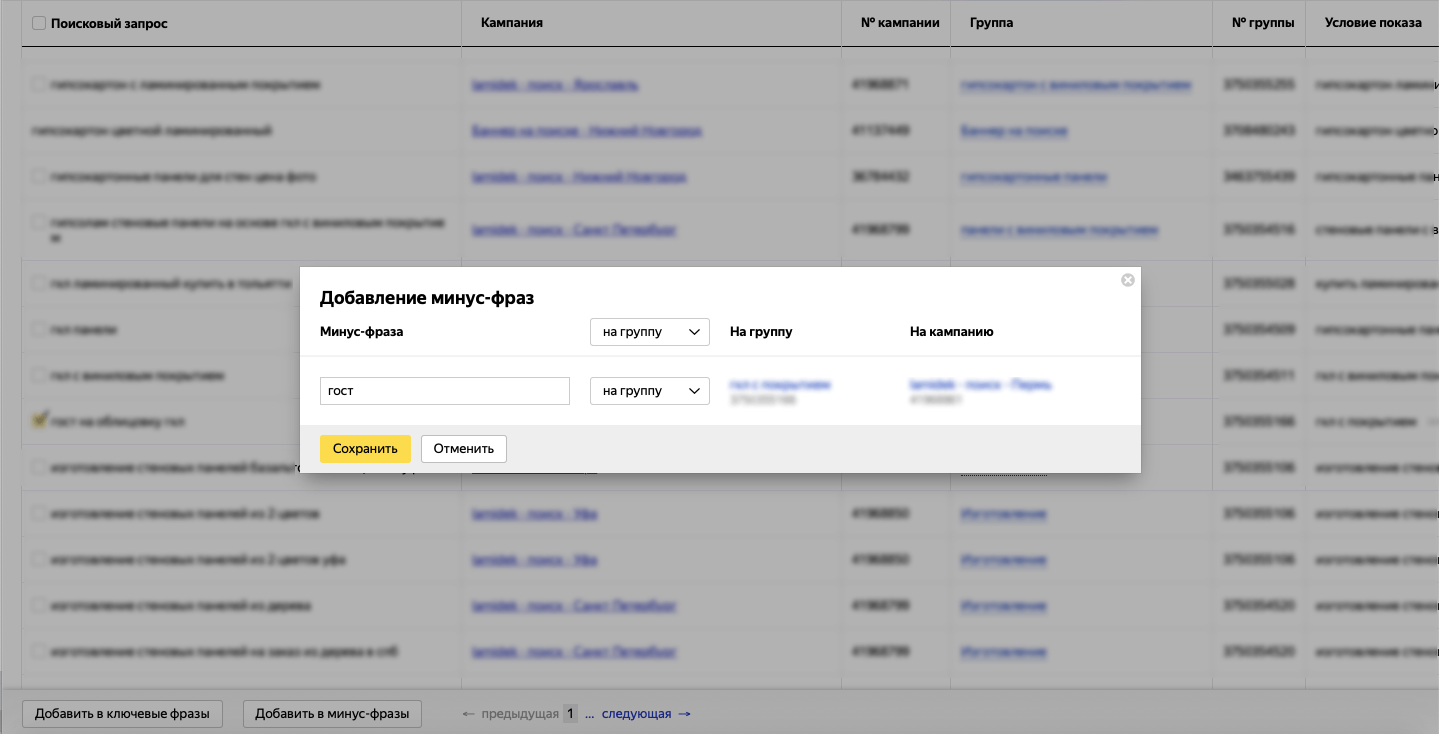Viewport: 1439px width, 734px height.
Task: Click the Кампания column header
Action: (511, 23)
